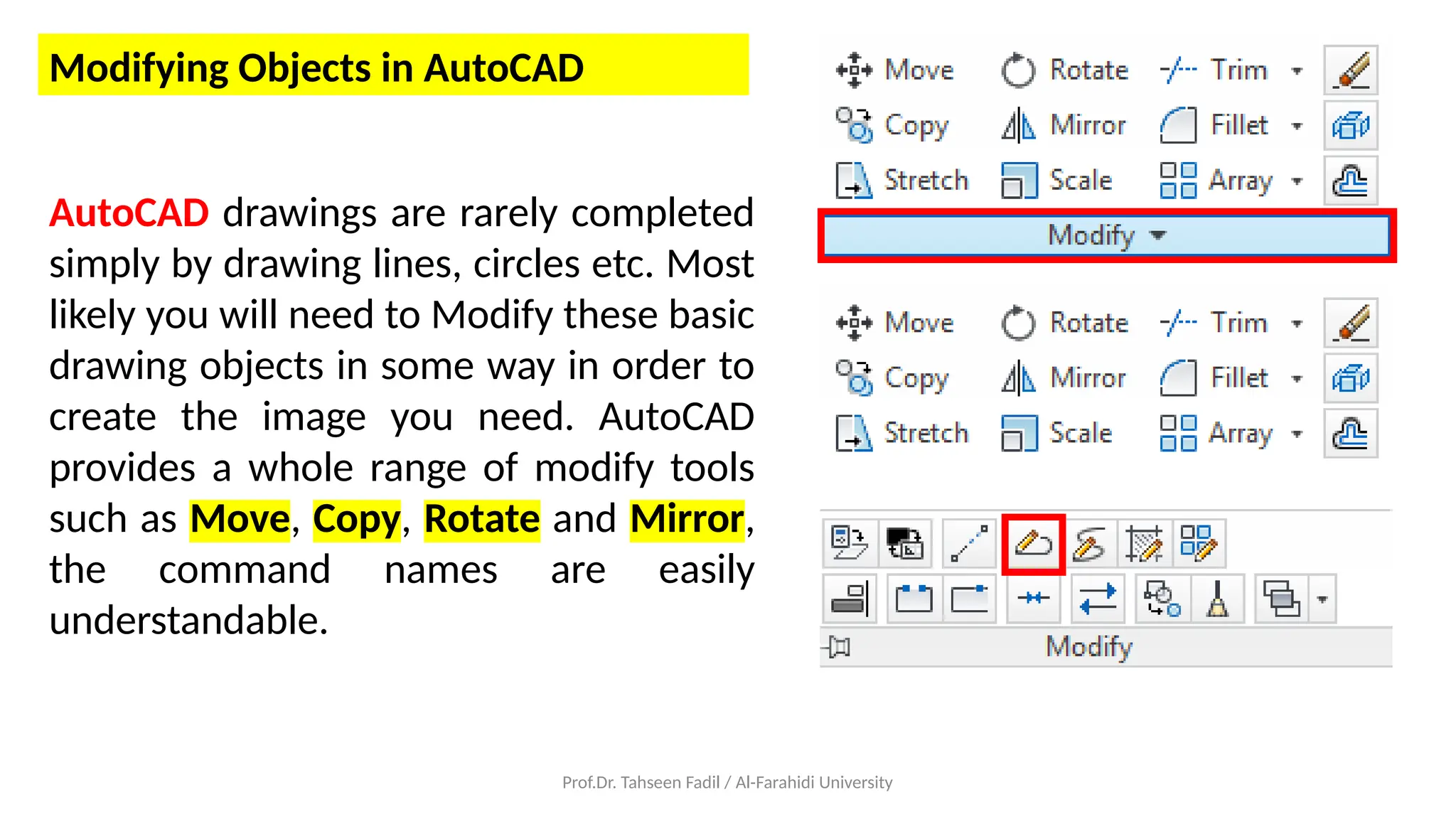Open the Fillet dropdown in the expanded Modify panel

(1297, 379)
